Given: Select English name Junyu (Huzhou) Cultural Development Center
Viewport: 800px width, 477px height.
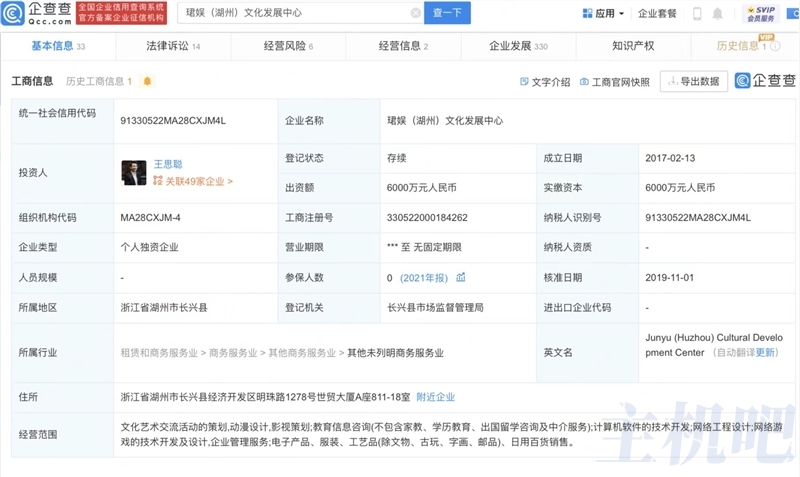Looking at the screenshot, I should (x=714, y=345).
